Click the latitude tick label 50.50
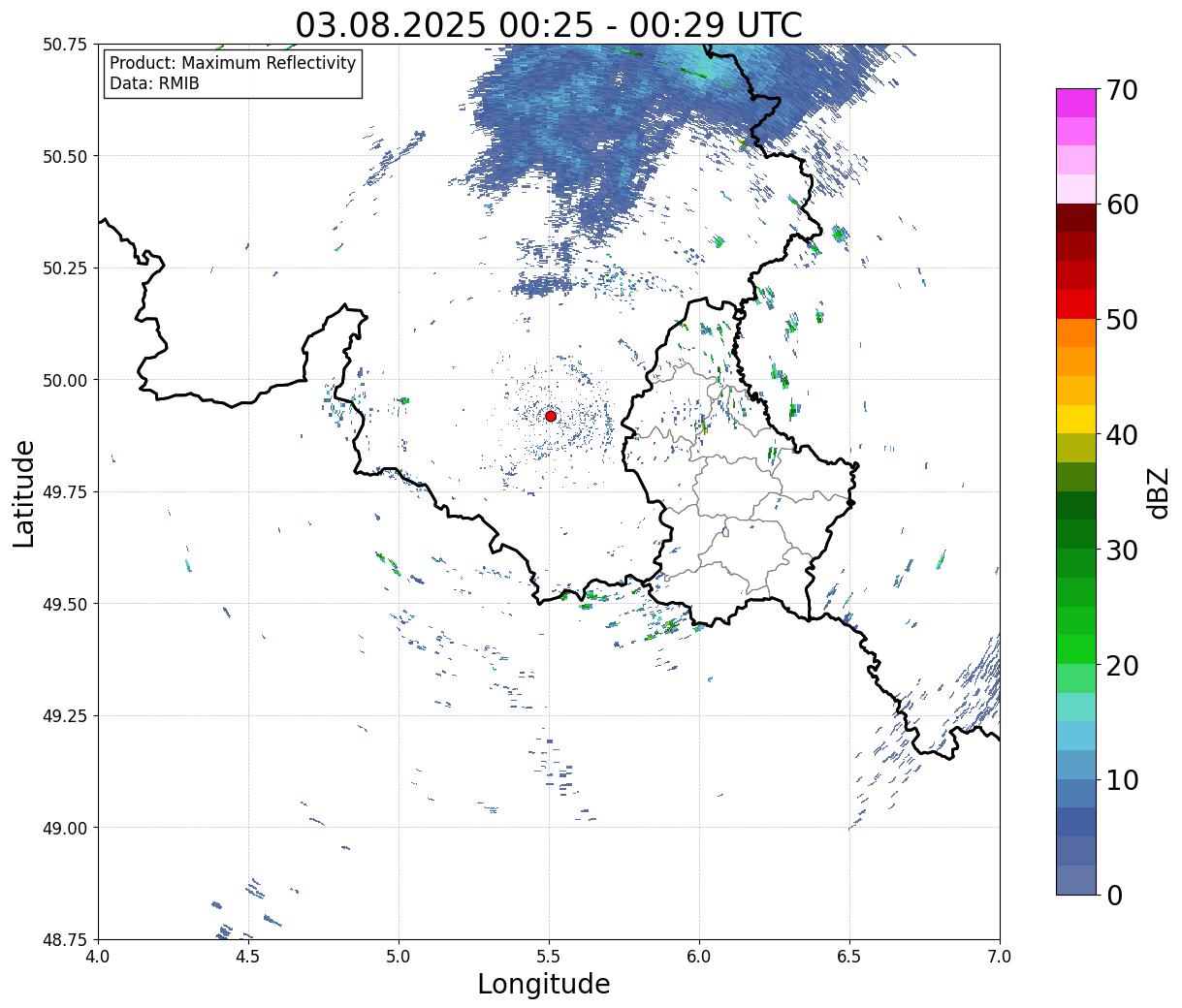The image size is (1182, 1008). 65,156
